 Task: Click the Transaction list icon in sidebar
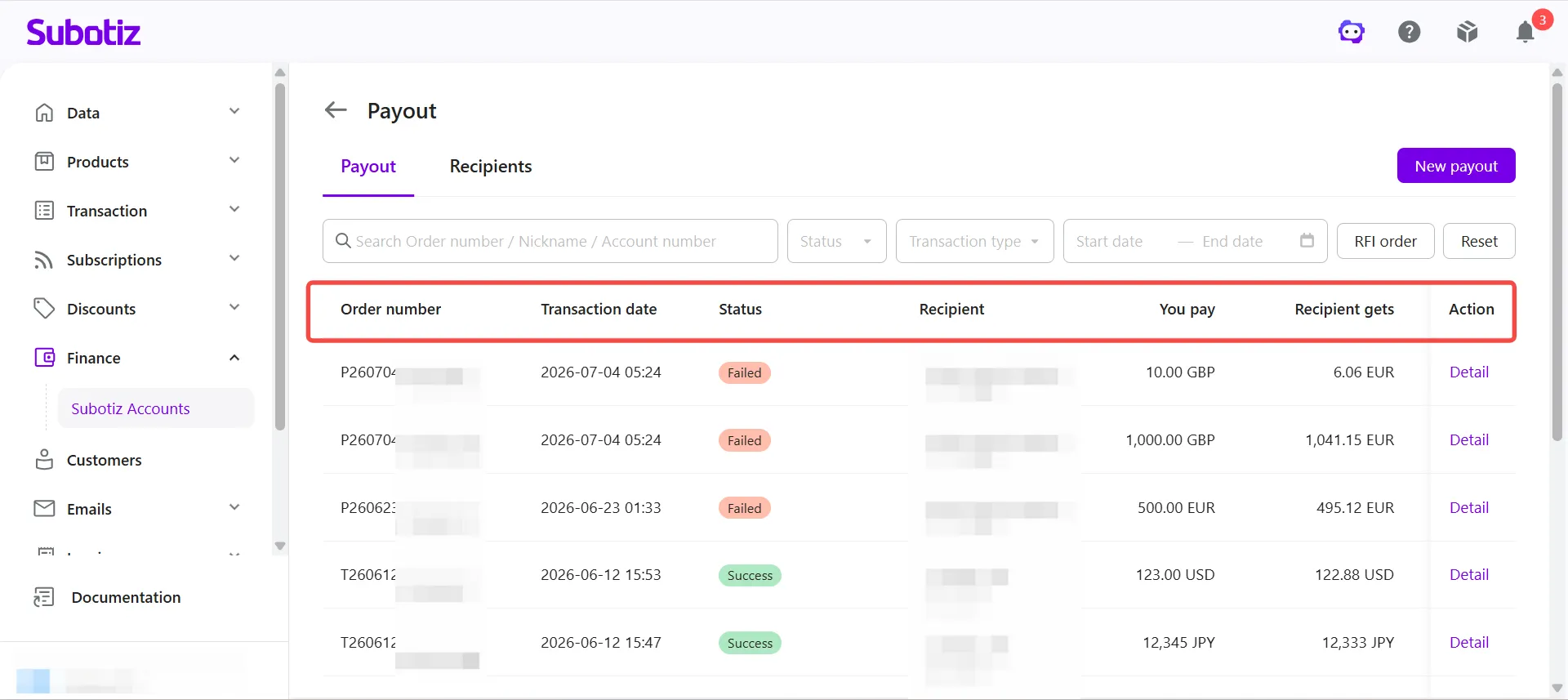point(44,211)
